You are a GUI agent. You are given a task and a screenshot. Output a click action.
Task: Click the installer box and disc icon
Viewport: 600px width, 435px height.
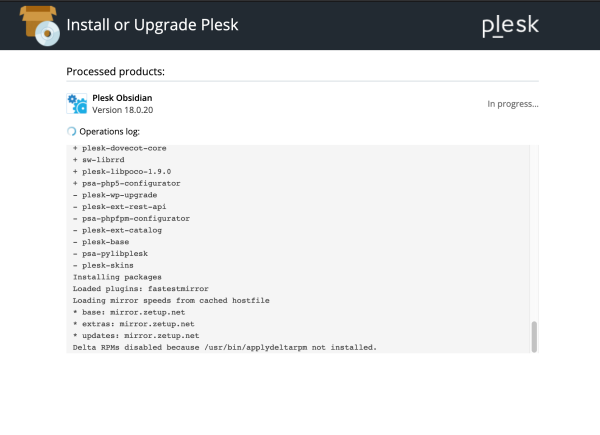coord(40,26)
